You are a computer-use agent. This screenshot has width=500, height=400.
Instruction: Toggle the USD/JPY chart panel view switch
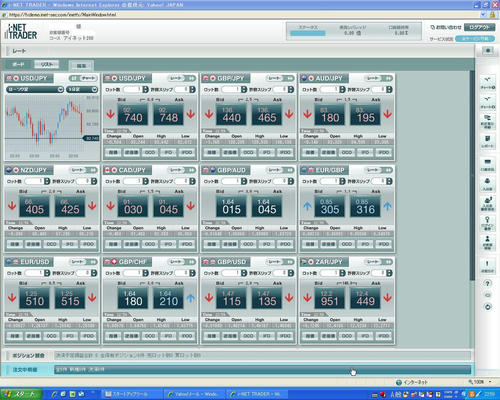pyautogui.click(x=83, y=78)
